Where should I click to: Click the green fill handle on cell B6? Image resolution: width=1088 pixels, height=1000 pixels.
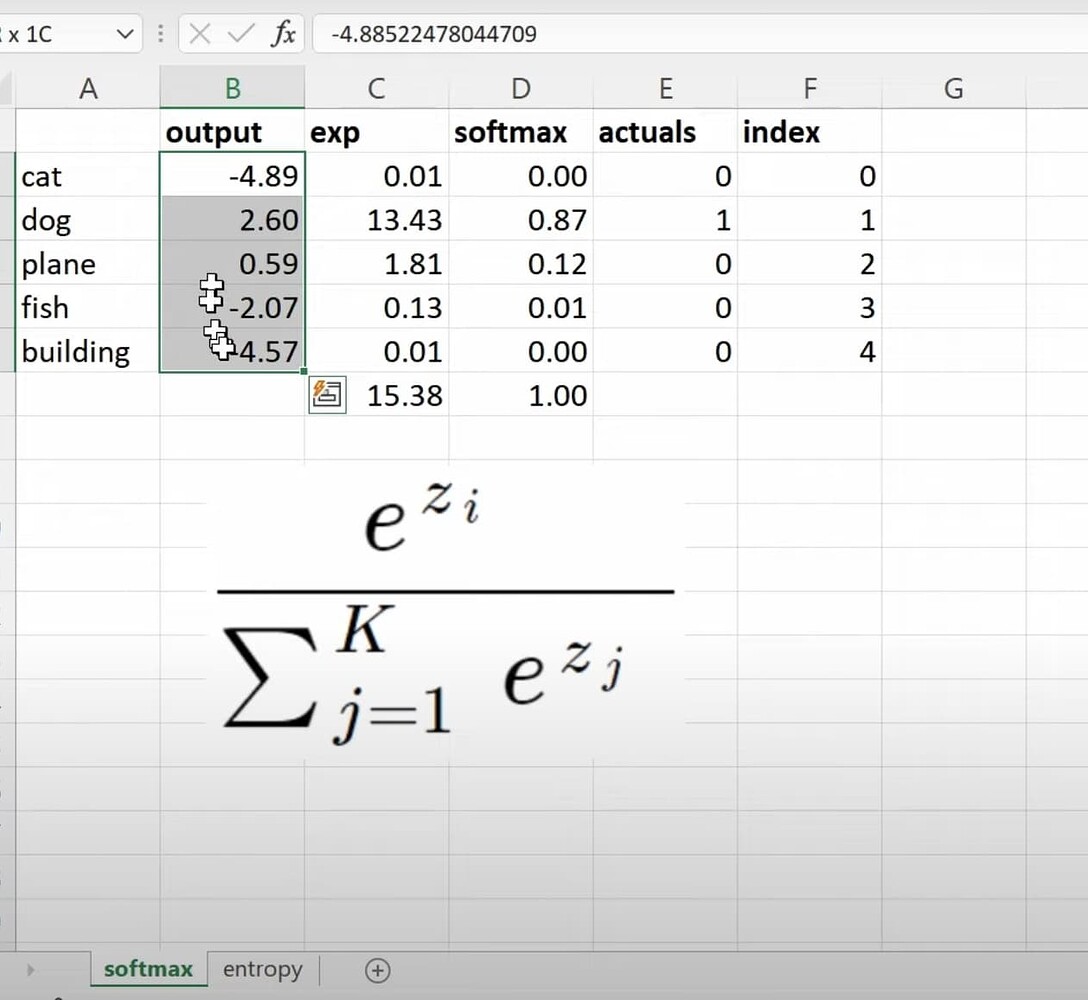[x=302, y=372]
